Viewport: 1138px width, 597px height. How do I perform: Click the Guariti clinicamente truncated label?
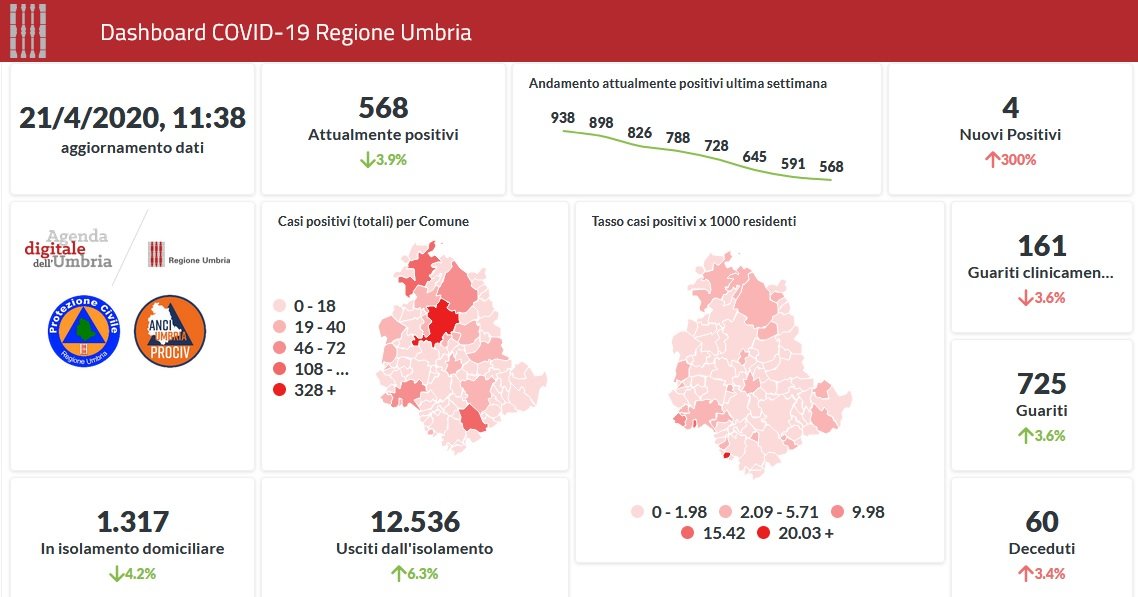(1040, 272)
